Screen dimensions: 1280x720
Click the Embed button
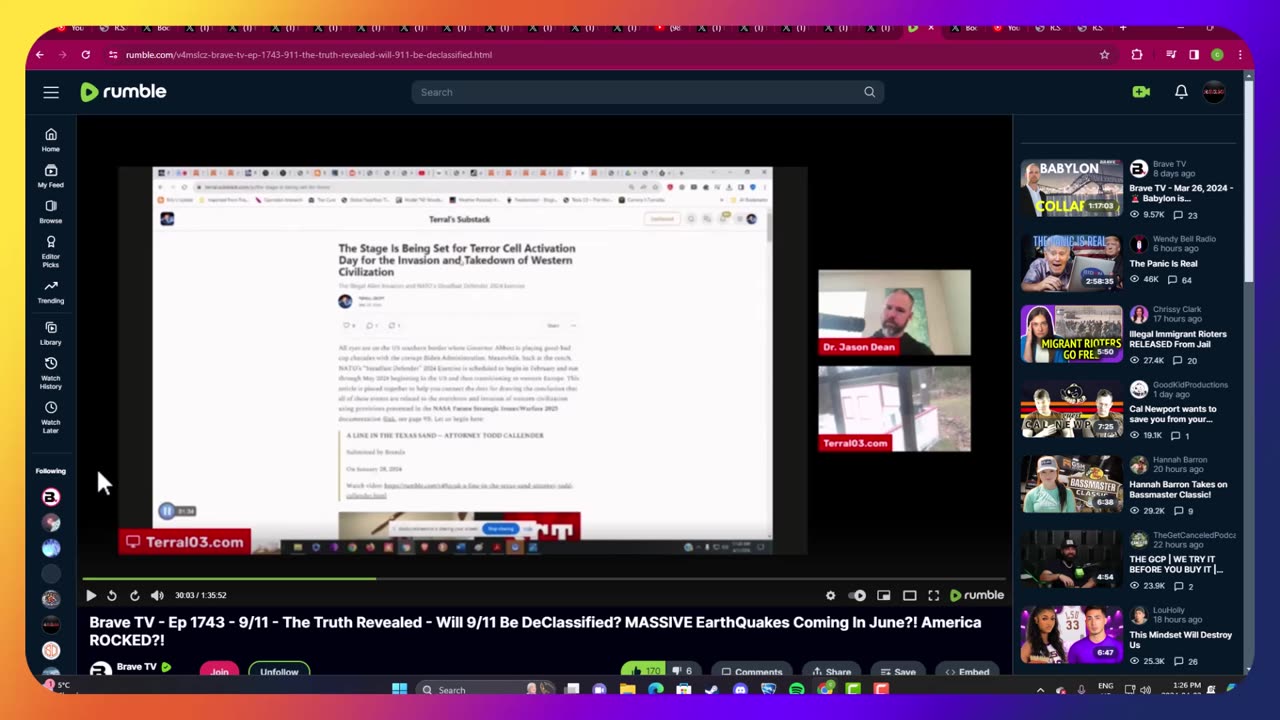[x=967, y=671]
